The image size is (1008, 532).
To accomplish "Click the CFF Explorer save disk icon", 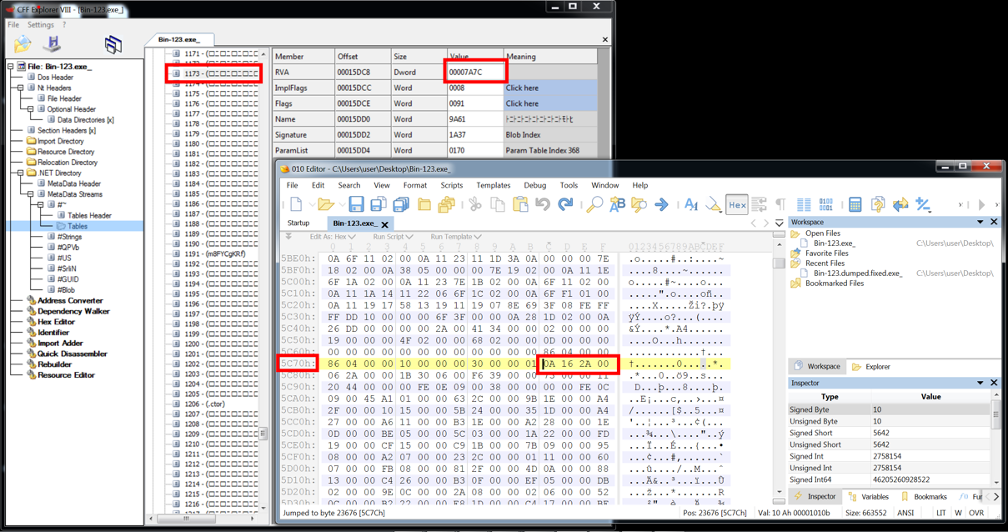I will [x=53, y=44].
